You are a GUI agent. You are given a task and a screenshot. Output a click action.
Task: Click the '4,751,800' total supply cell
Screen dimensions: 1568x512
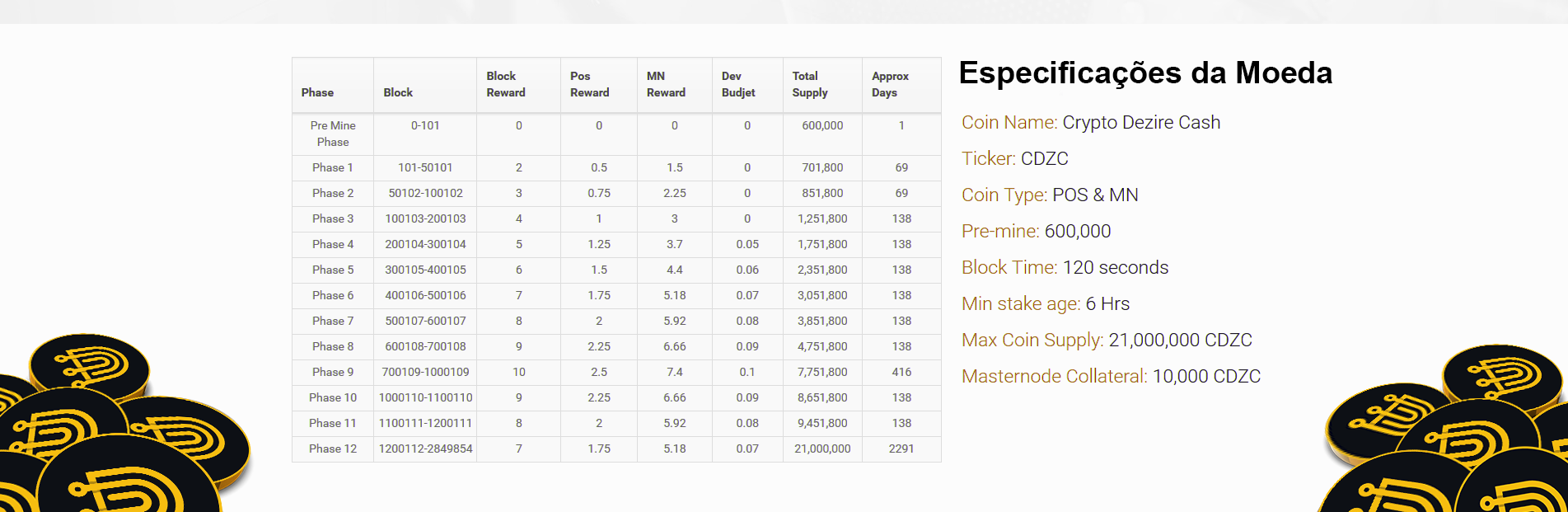(x=822, y=346)
